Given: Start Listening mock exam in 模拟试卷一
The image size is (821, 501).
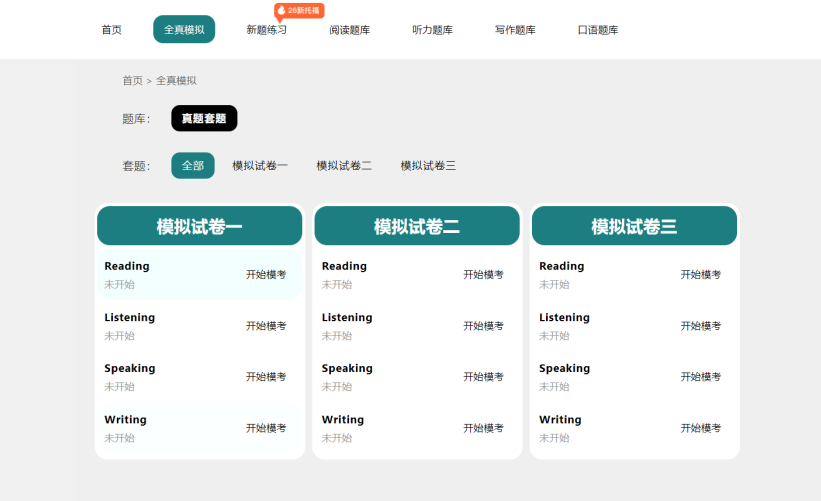Looking at the screenshot, I should [266, 326].
